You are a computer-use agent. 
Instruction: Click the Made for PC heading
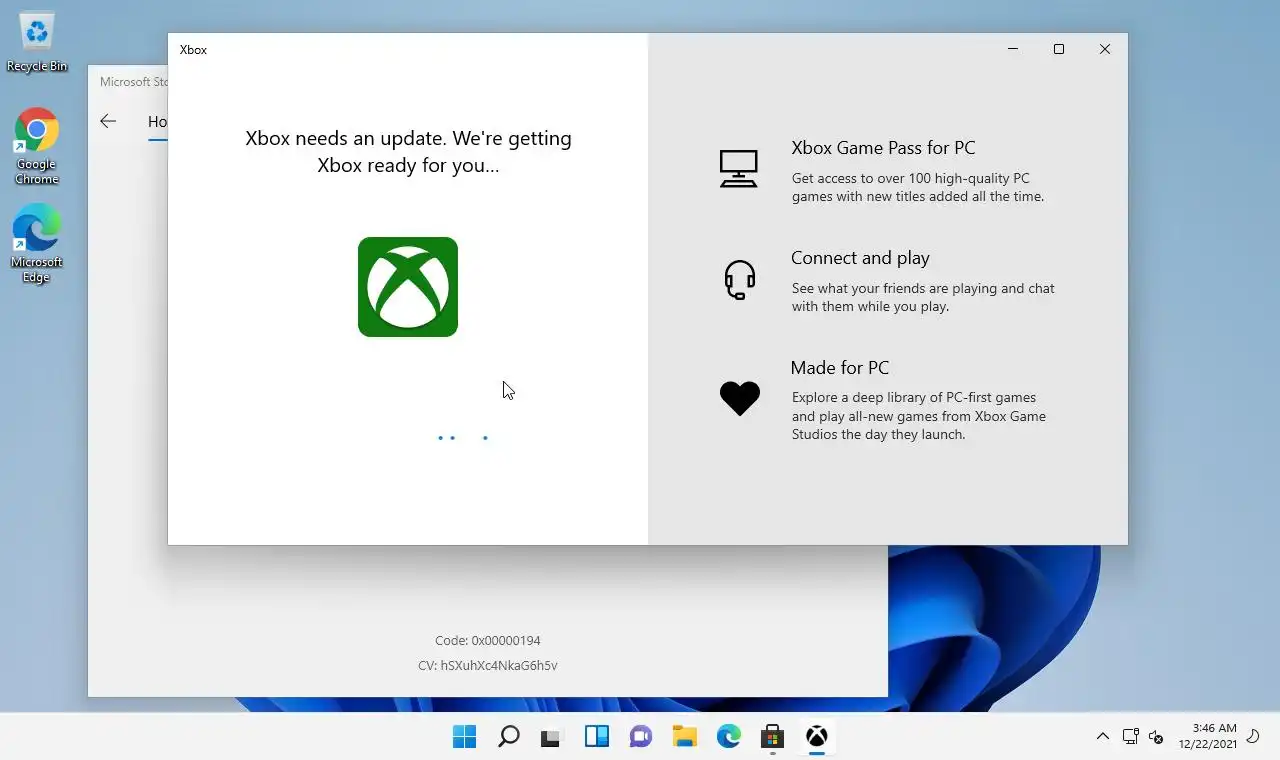[x=839, y=368]
